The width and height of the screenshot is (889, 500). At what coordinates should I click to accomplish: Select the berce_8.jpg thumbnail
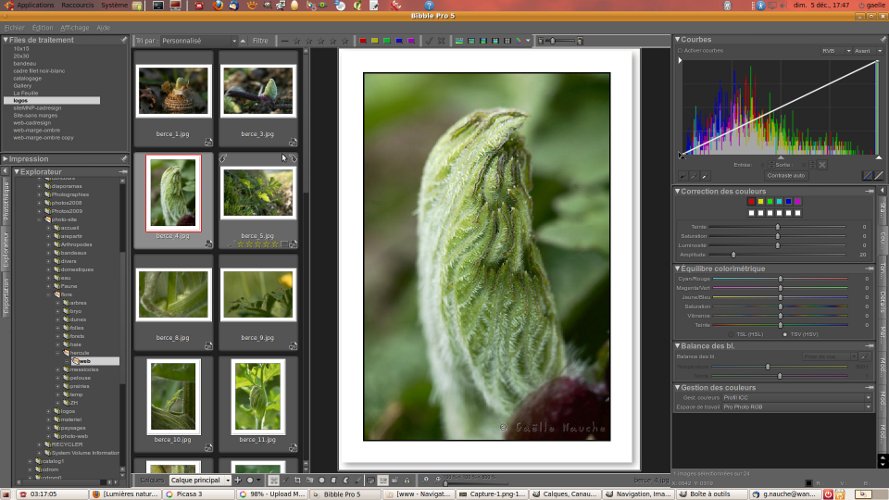coord(173,295)
